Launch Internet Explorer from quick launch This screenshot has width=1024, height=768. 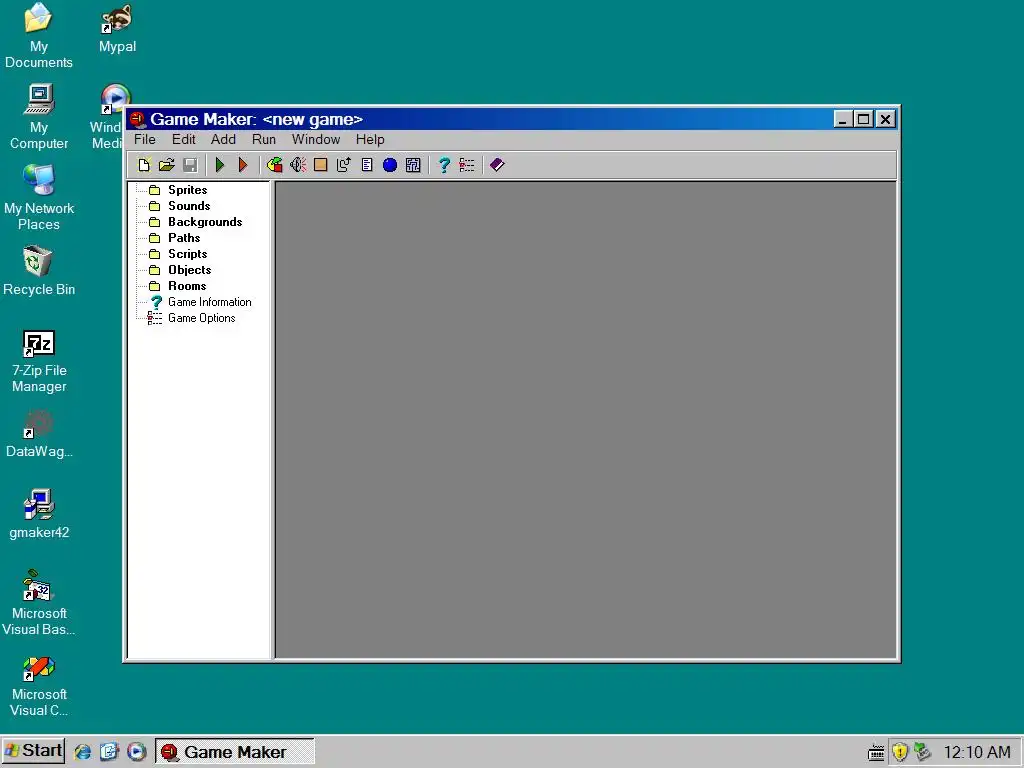click(82, 752)
